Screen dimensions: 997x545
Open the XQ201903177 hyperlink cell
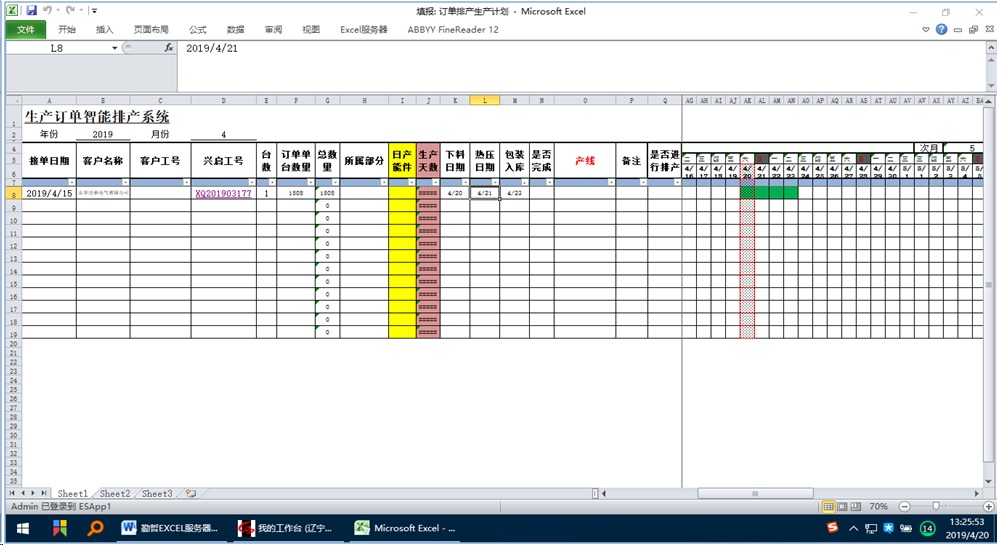(x=223, y=193)
